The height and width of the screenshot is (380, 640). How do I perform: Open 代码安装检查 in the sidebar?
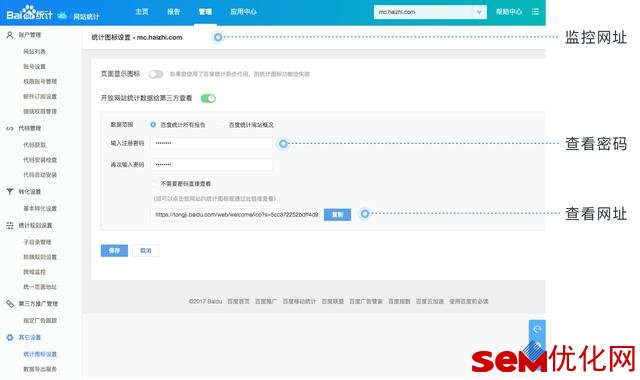click(x=40, y=160)
